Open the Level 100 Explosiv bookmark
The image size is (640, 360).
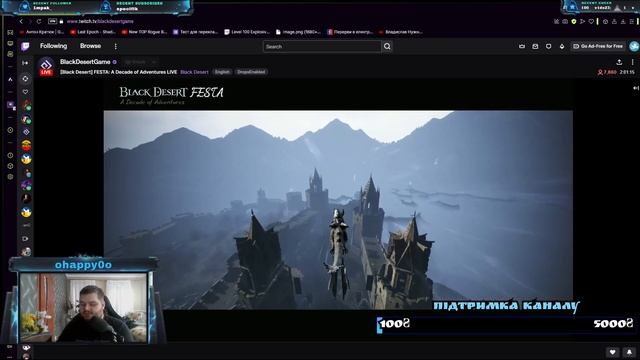coord(247,32)
